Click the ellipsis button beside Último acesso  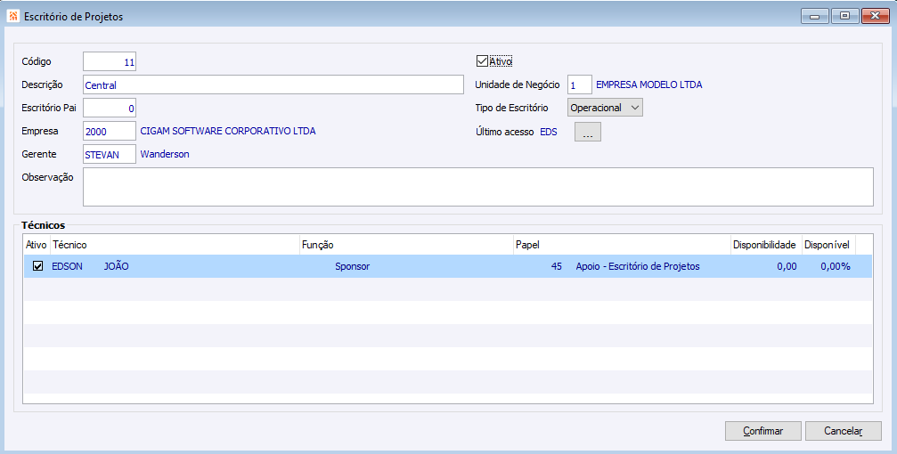[x=588, y=132]
